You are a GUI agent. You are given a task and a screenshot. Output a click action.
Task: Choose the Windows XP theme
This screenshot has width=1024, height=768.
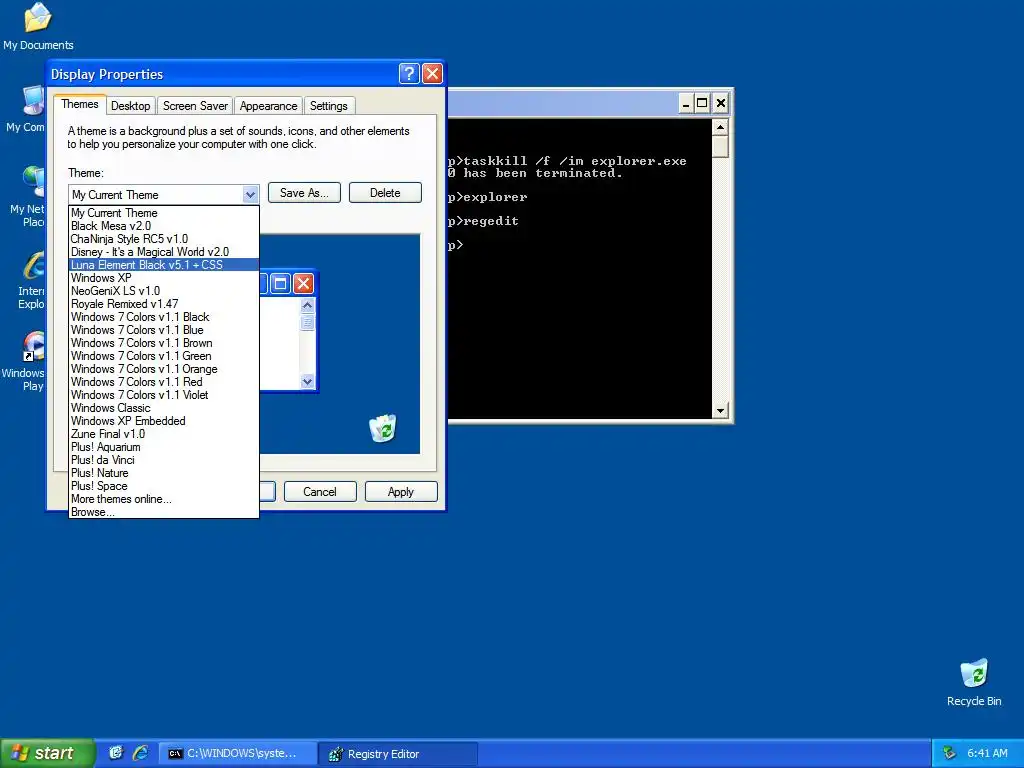164,278
